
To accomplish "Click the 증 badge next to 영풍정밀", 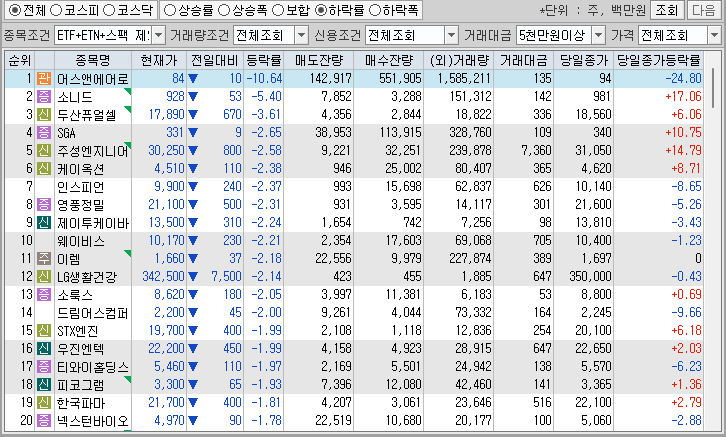I will 44,204.
